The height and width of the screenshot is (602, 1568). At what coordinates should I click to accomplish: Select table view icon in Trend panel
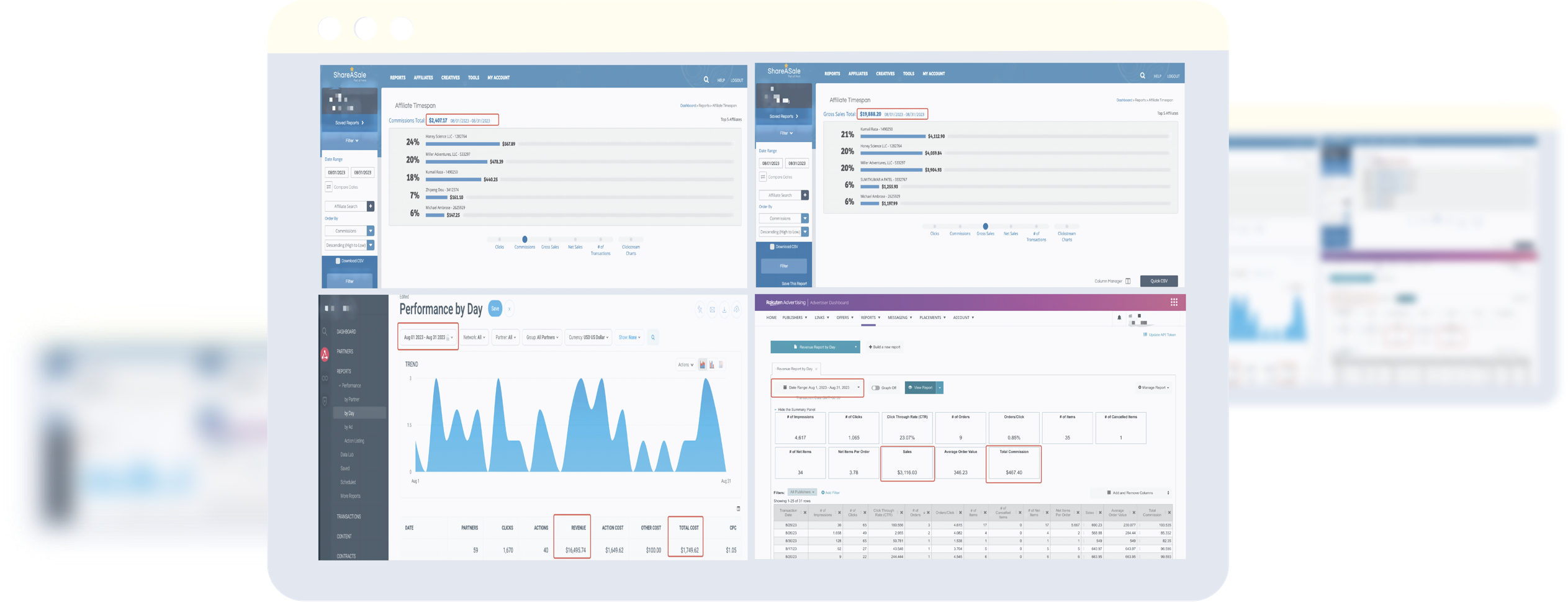tap(721, 365)
